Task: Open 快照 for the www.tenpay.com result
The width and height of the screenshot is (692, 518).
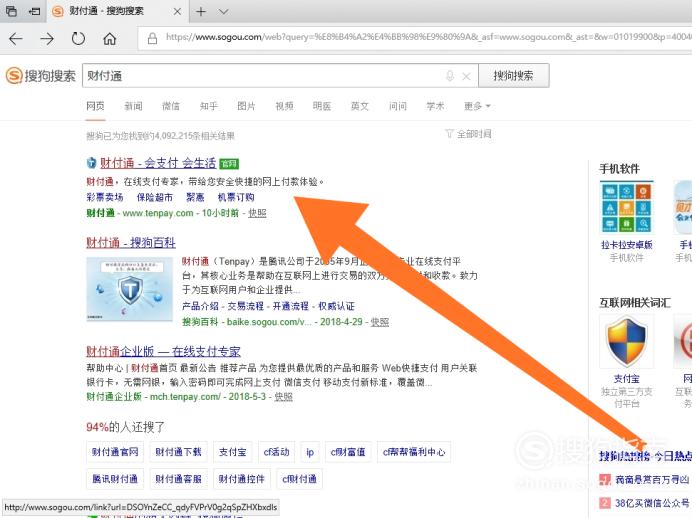Action: tap(257, 213)
